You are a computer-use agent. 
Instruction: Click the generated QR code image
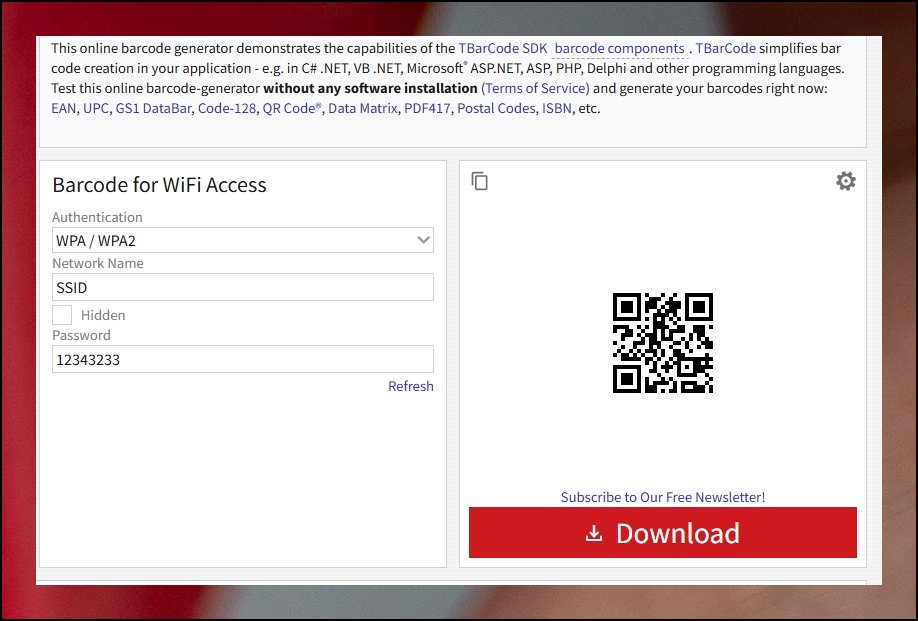(663, 343)
